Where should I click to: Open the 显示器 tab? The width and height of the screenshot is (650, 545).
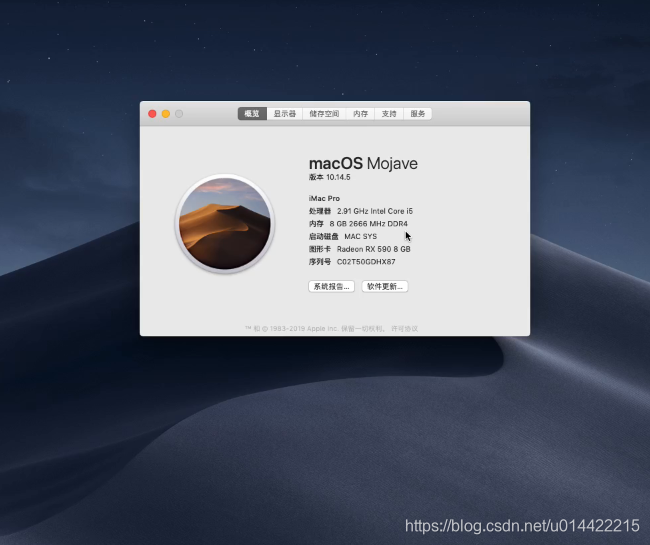tap(284, 114)
